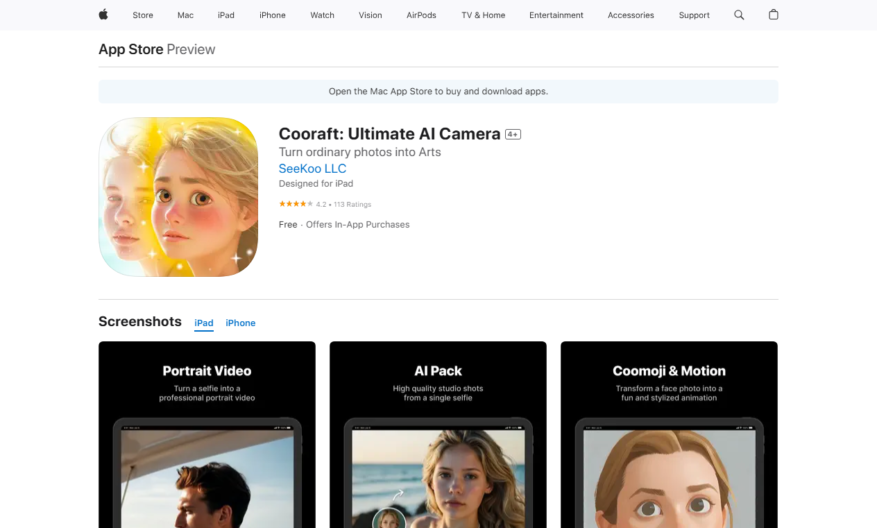877x528 pixels.
Task: Click the Coomoji & Motion screenshot
Action: [x=669, y=435]
